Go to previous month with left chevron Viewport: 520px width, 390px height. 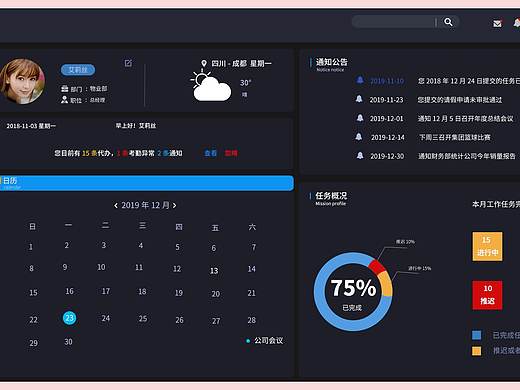[x=116, y=206]
